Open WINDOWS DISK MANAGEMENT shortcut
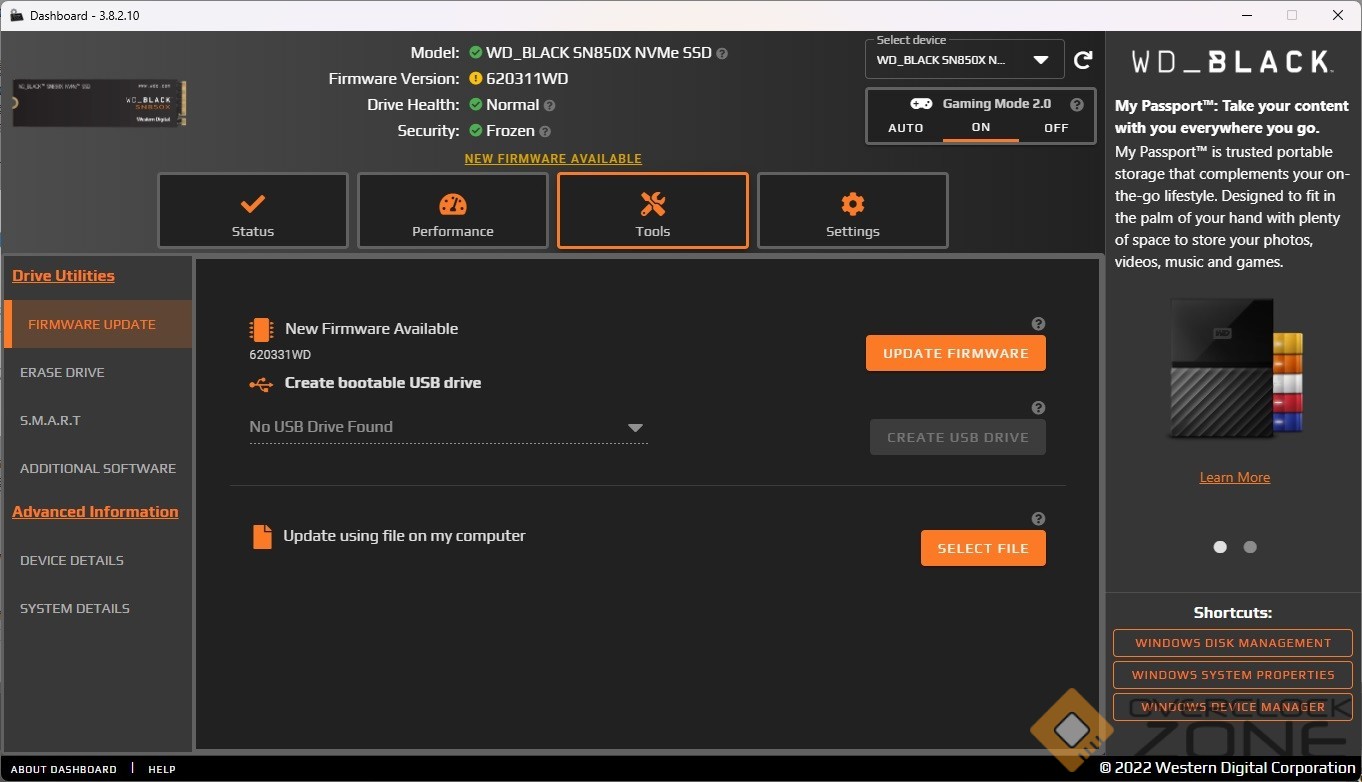The image size is (1362, 782). [1233, 643]
